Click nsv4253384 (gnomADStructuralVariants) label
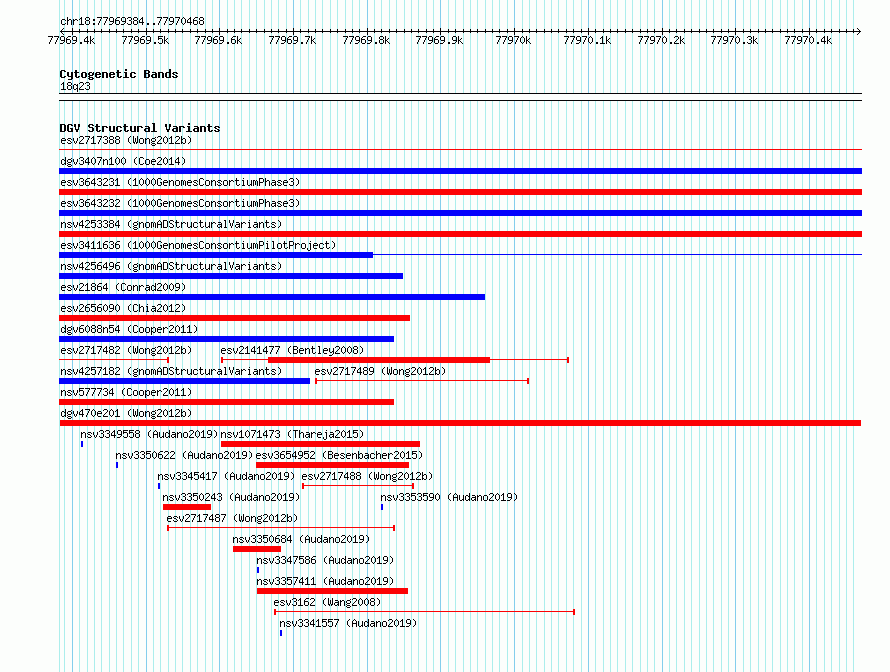Viewport: 890px width, 672px height. tap(171, 224)
